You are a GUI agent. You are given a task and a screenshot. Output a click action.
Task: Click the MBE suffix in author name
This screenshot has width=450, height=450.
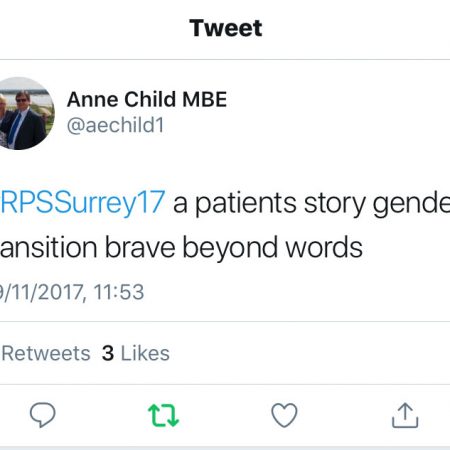pyautogui.click(x=205, y=99)
